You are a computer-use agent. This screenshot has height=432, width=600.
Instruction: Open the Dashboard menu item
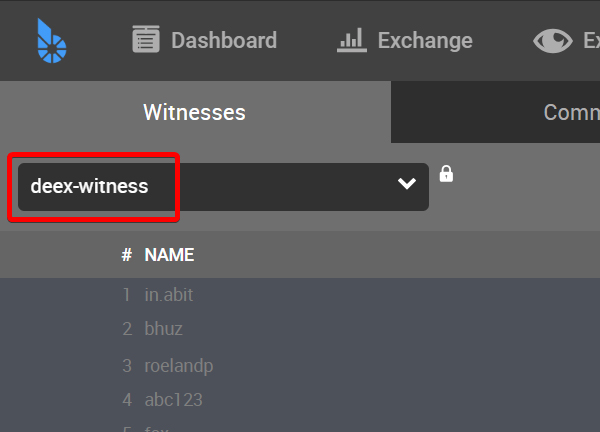tap(223, 40)
